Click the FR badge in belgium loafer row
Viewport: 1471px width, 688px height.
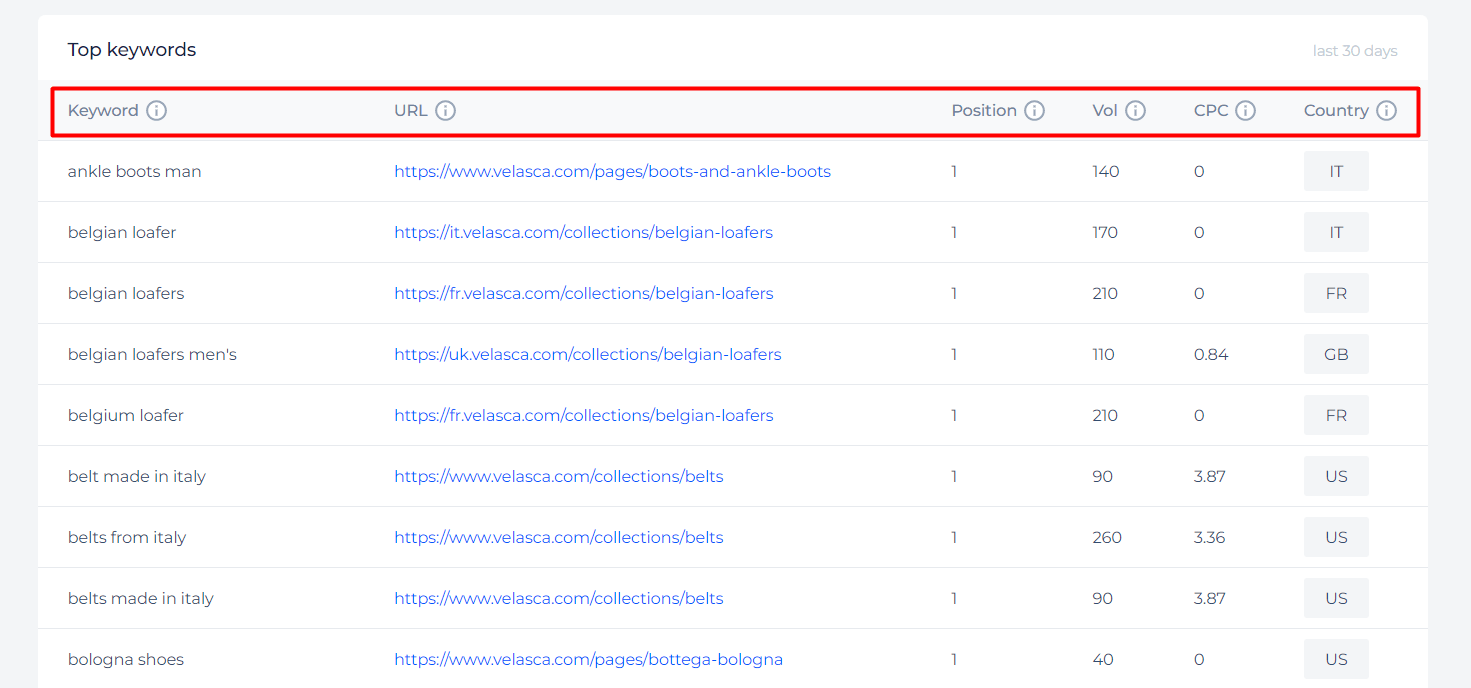coord(1336,415)
